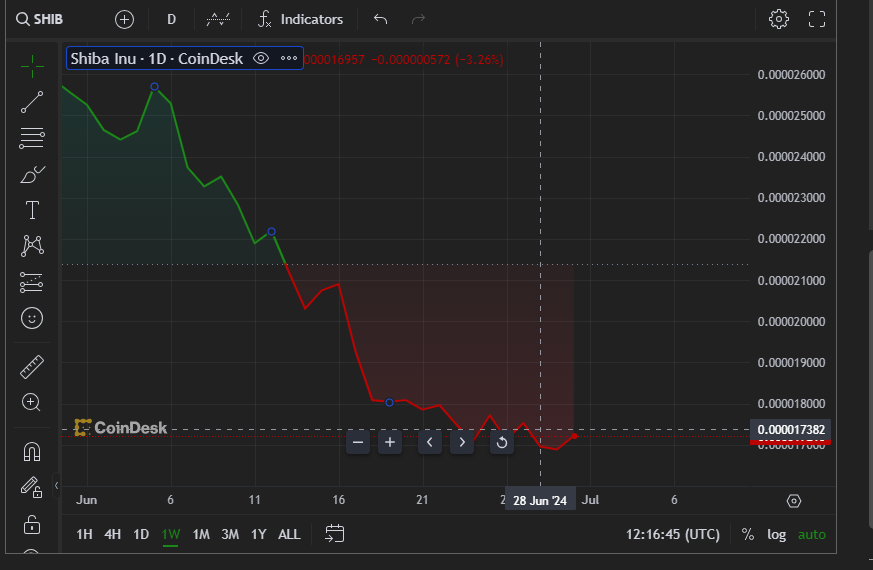Click the Shiba Inu · 1D · CoinDesk legend title
The height and width of the screenshot is (570, 873).
(x=156, y=58)
